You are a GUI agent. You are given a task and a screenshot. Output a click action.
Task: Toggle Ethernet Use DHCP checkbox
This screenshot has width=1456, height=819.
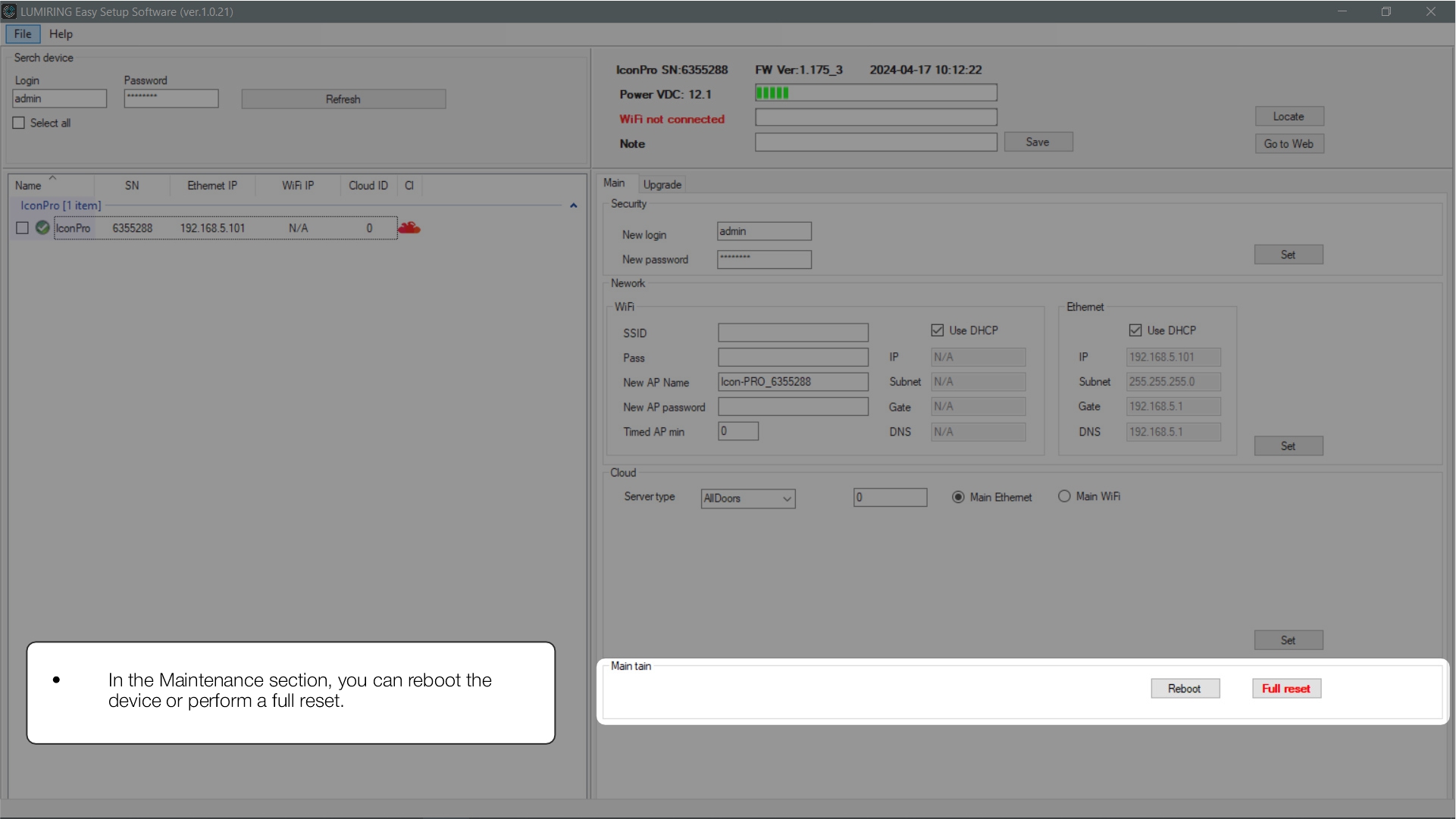[x=1135, y=330]
